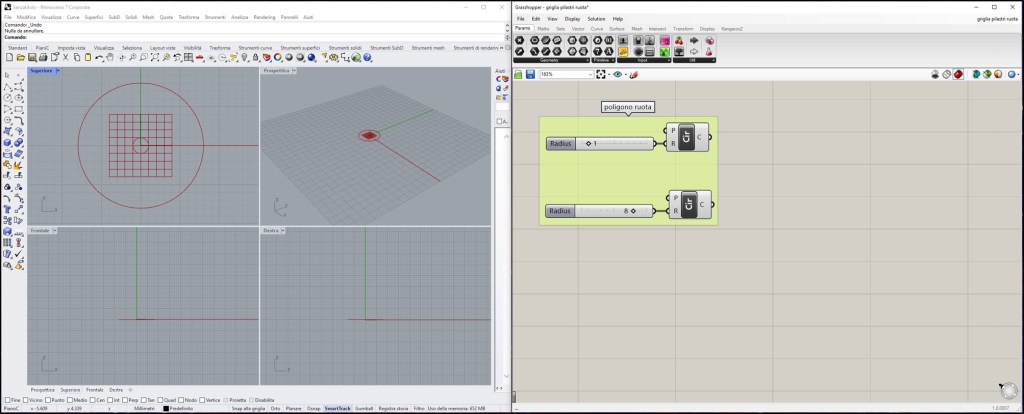Check the Punto osnap option
This screenshot has height=414, width=1024.
46,400
